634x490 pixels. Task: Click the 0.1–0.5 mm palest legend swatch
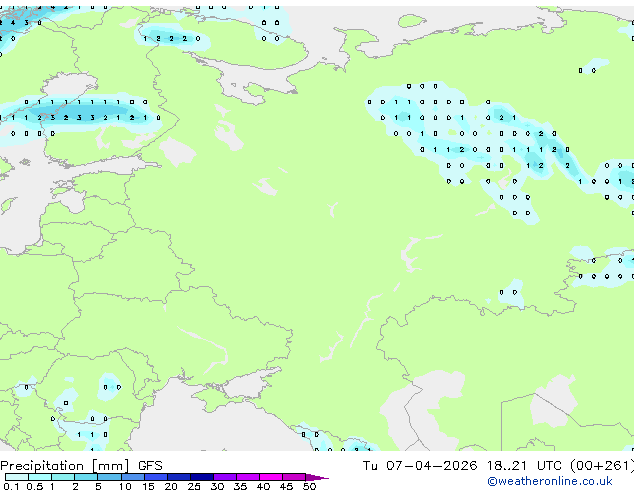pyautogui.click(x=17, y=477)
